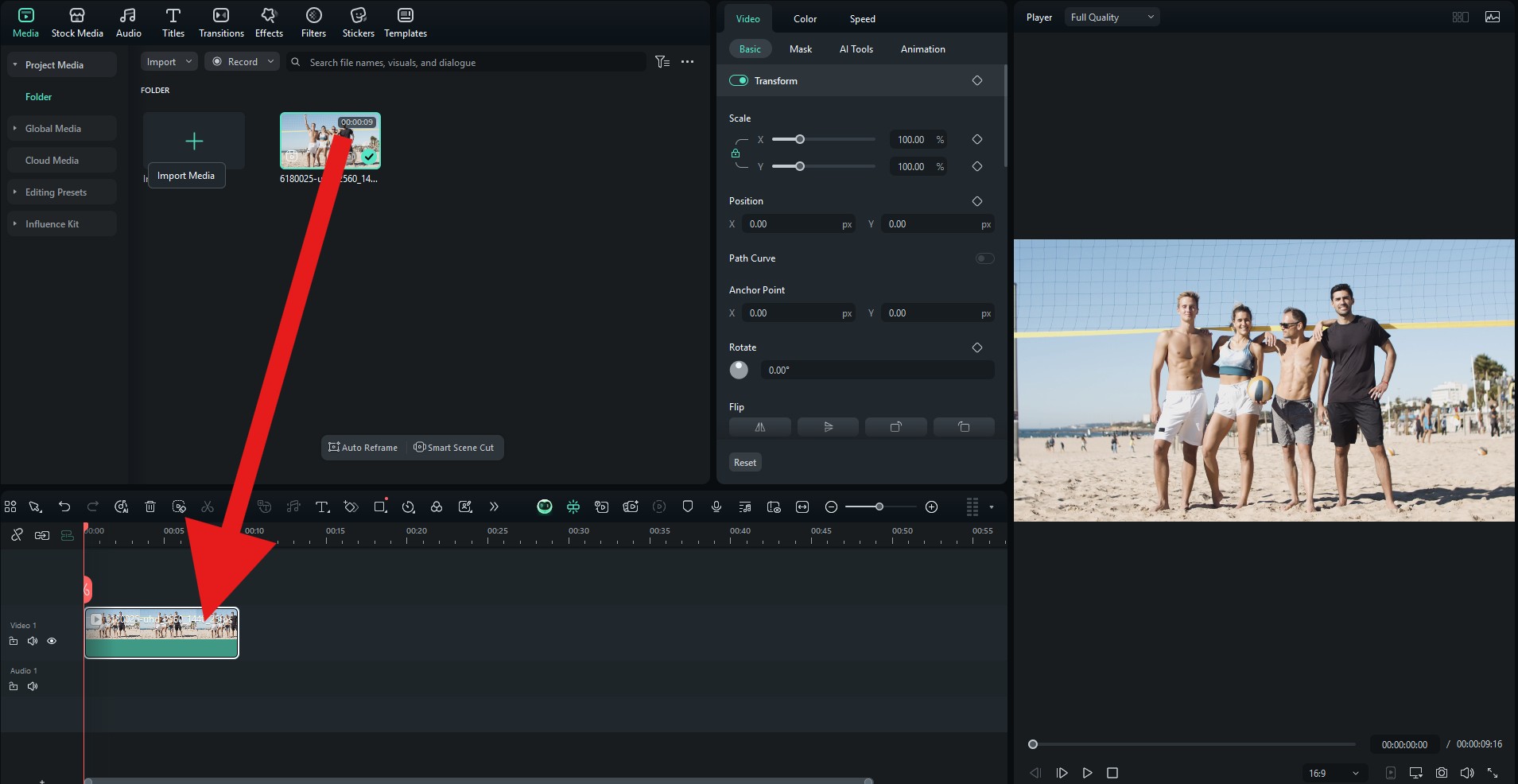
Task: Open the Stickers panel
Action: [358, 22]
